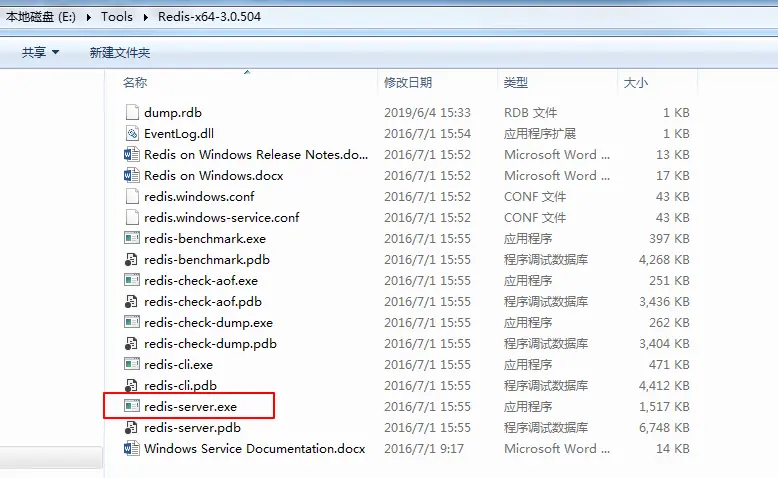Select the file name redis-check-dump.pdb
Viewport: 778px width, 478px height.
point(210,343)
